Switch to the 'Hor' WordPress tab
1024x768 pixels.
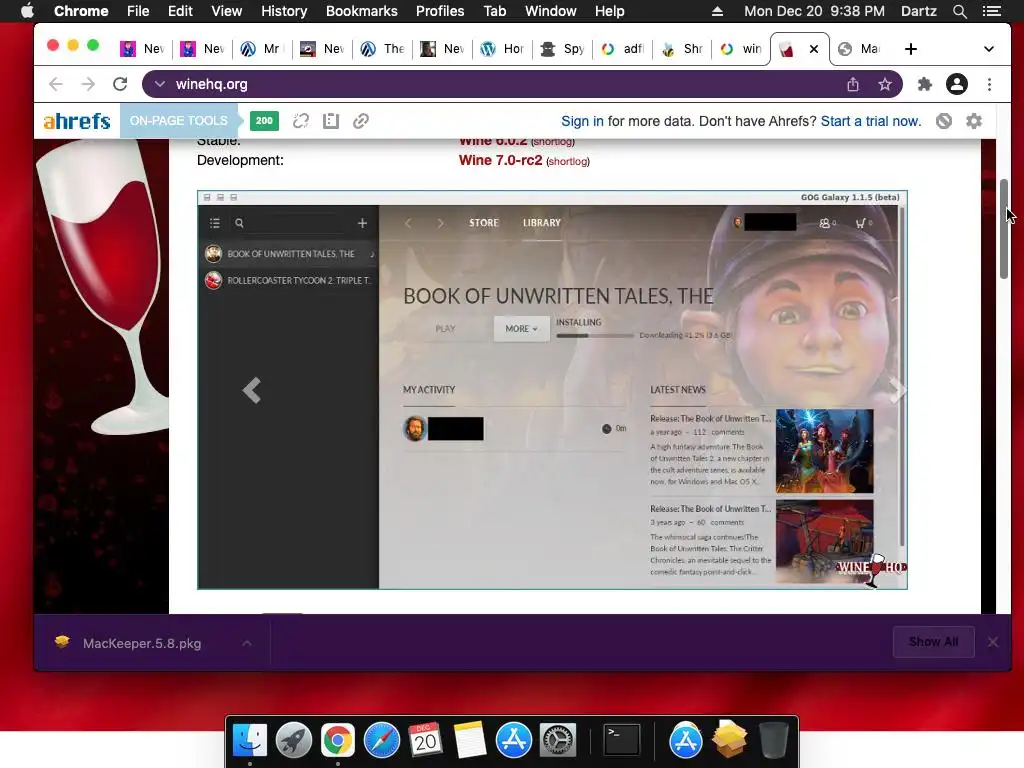pos(503,49)
